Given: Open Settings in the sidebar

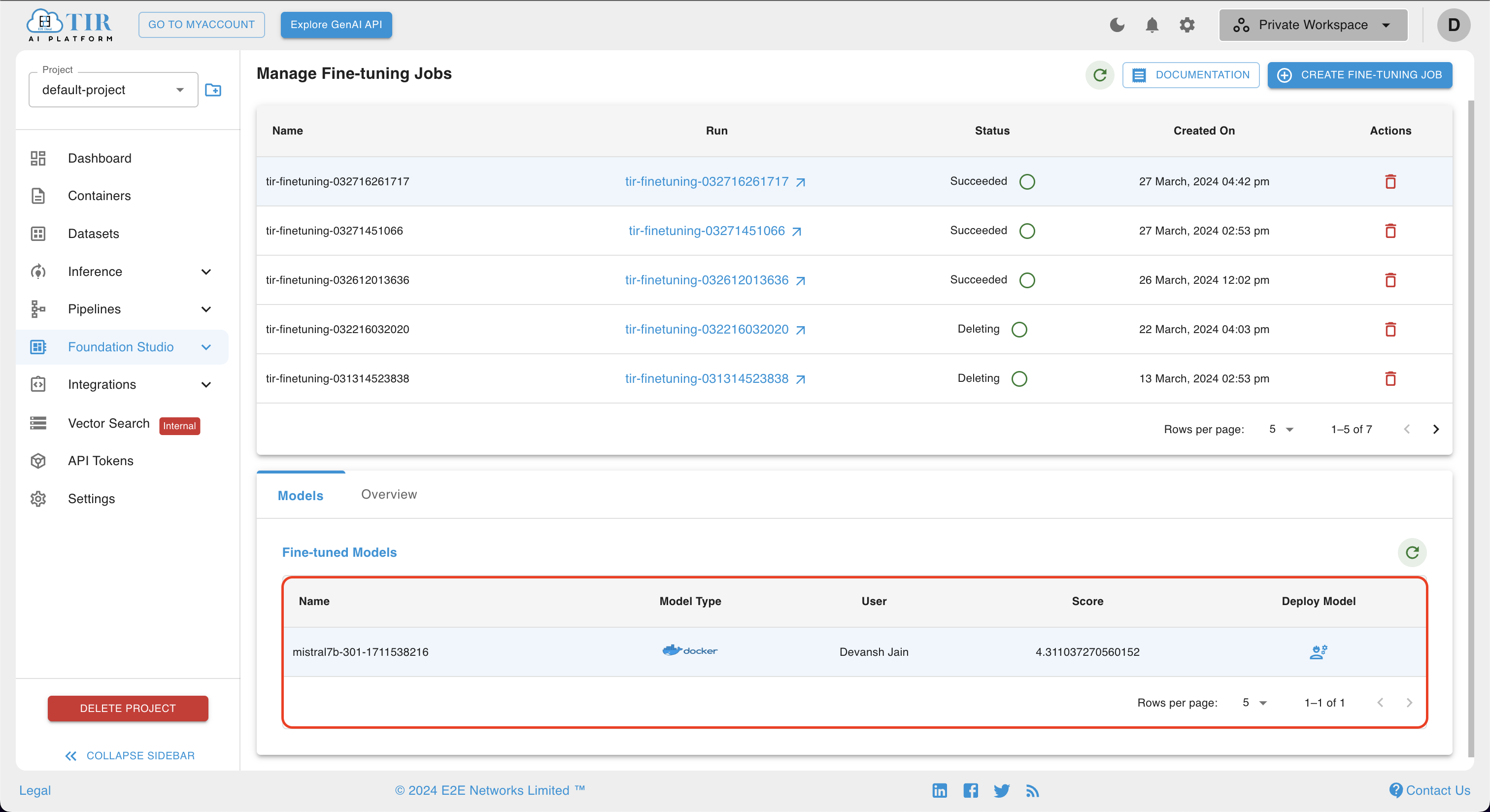Looking at the screenshot, I should pos(122,499).
